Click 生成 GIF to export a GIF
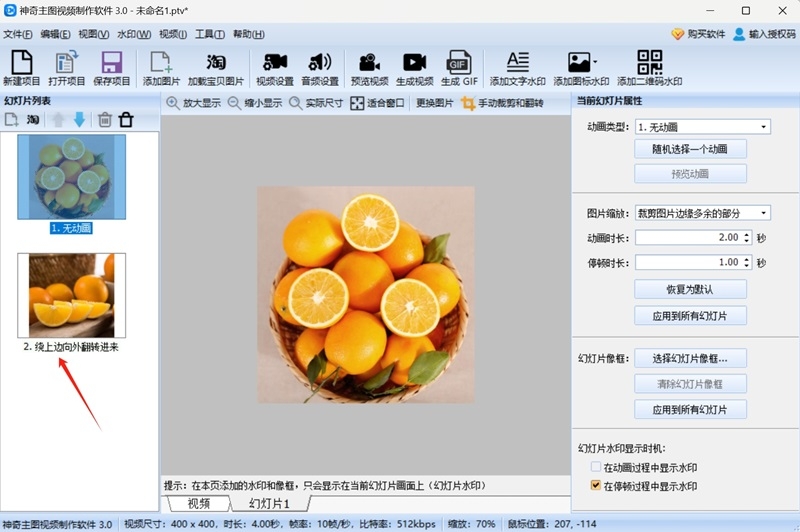 [x=459, y=67]
